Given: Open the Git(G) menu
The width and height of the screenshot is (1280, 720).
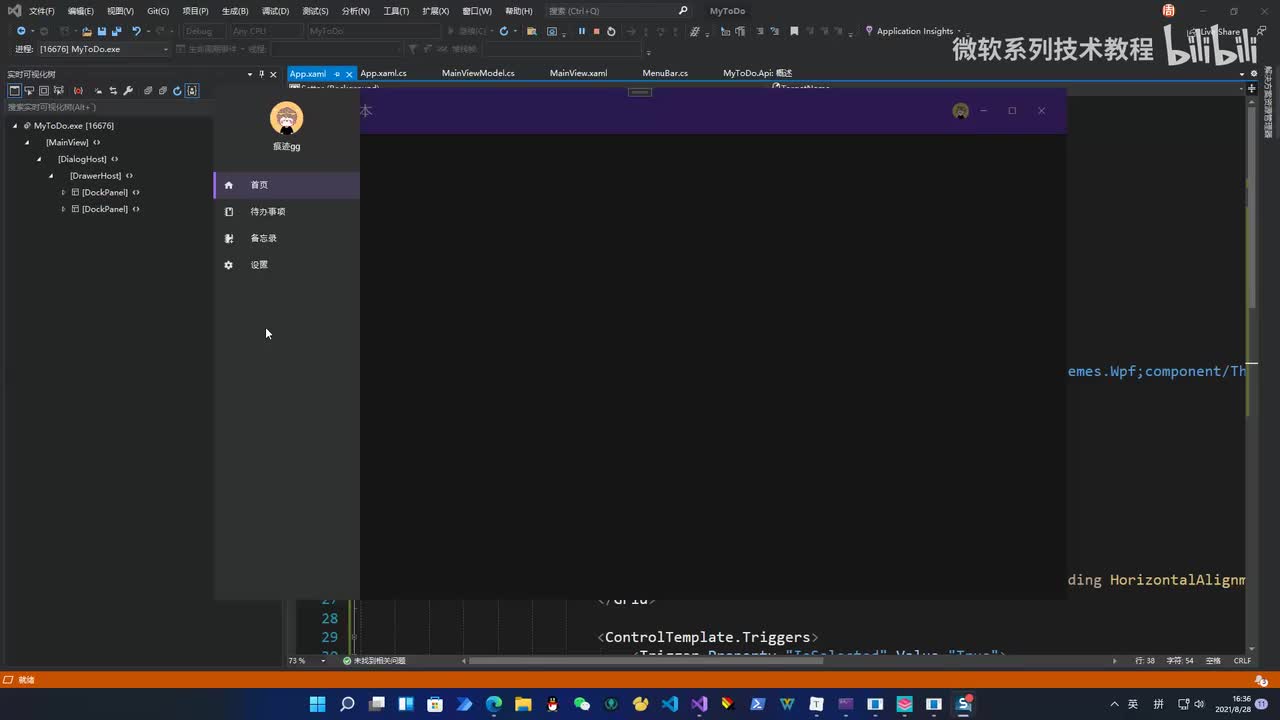Looking at the screenshot, I should click(158, 11).
